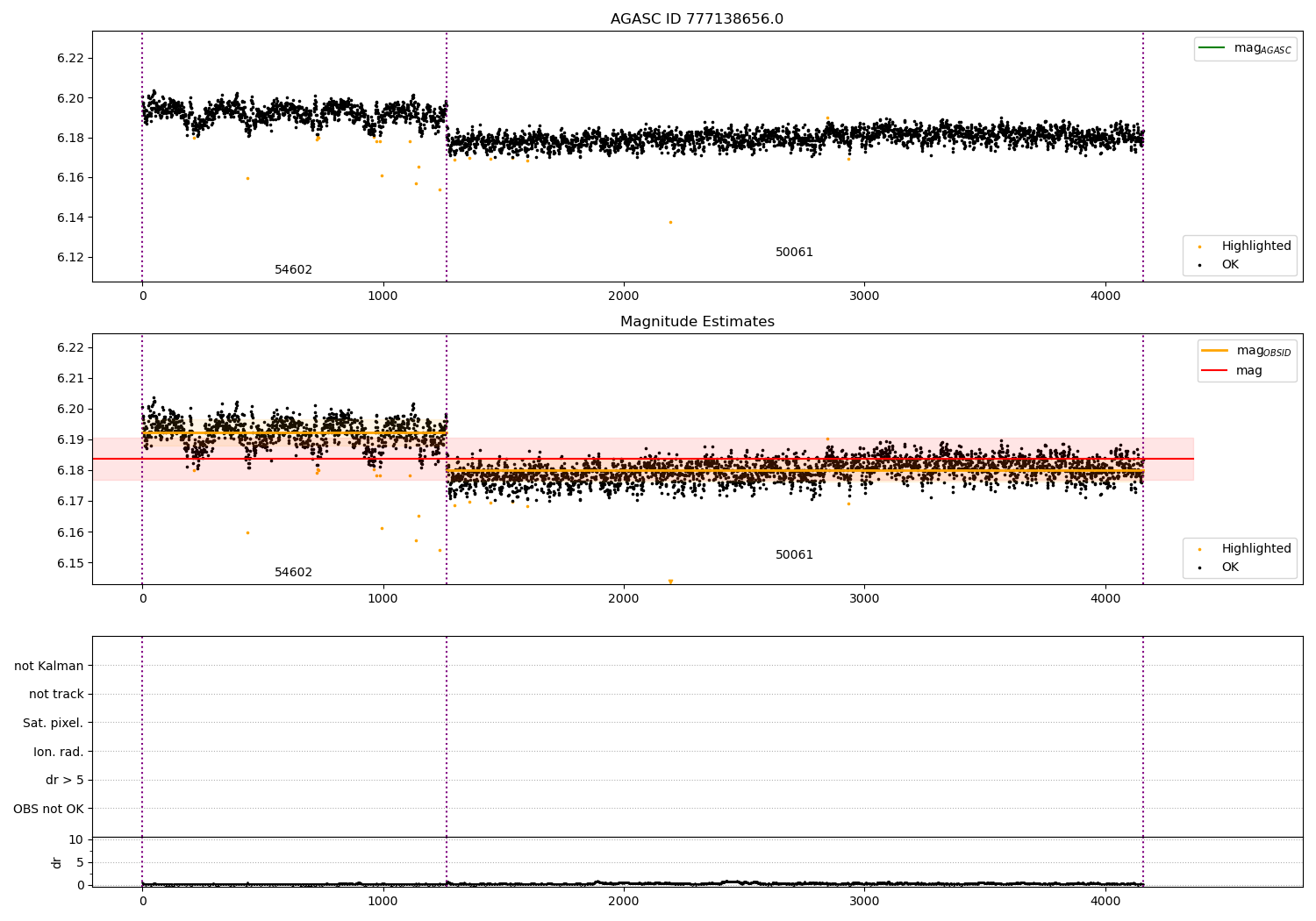This screenshot has height=921, width=1316.
Task: Click the green mag AGASC legend line
Action: click(x=1212, y=48)
